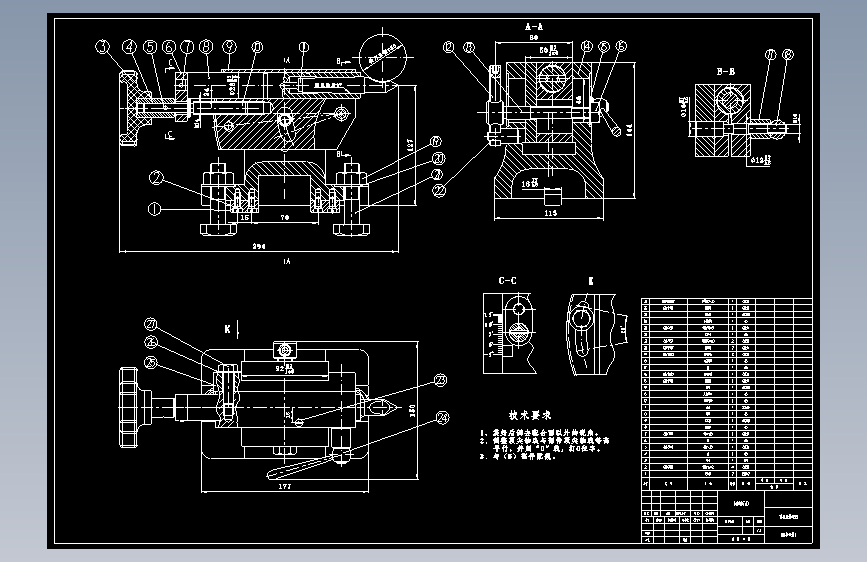Select part balloon number 24
The image size is (867, 562).
[x=442, y=418]
